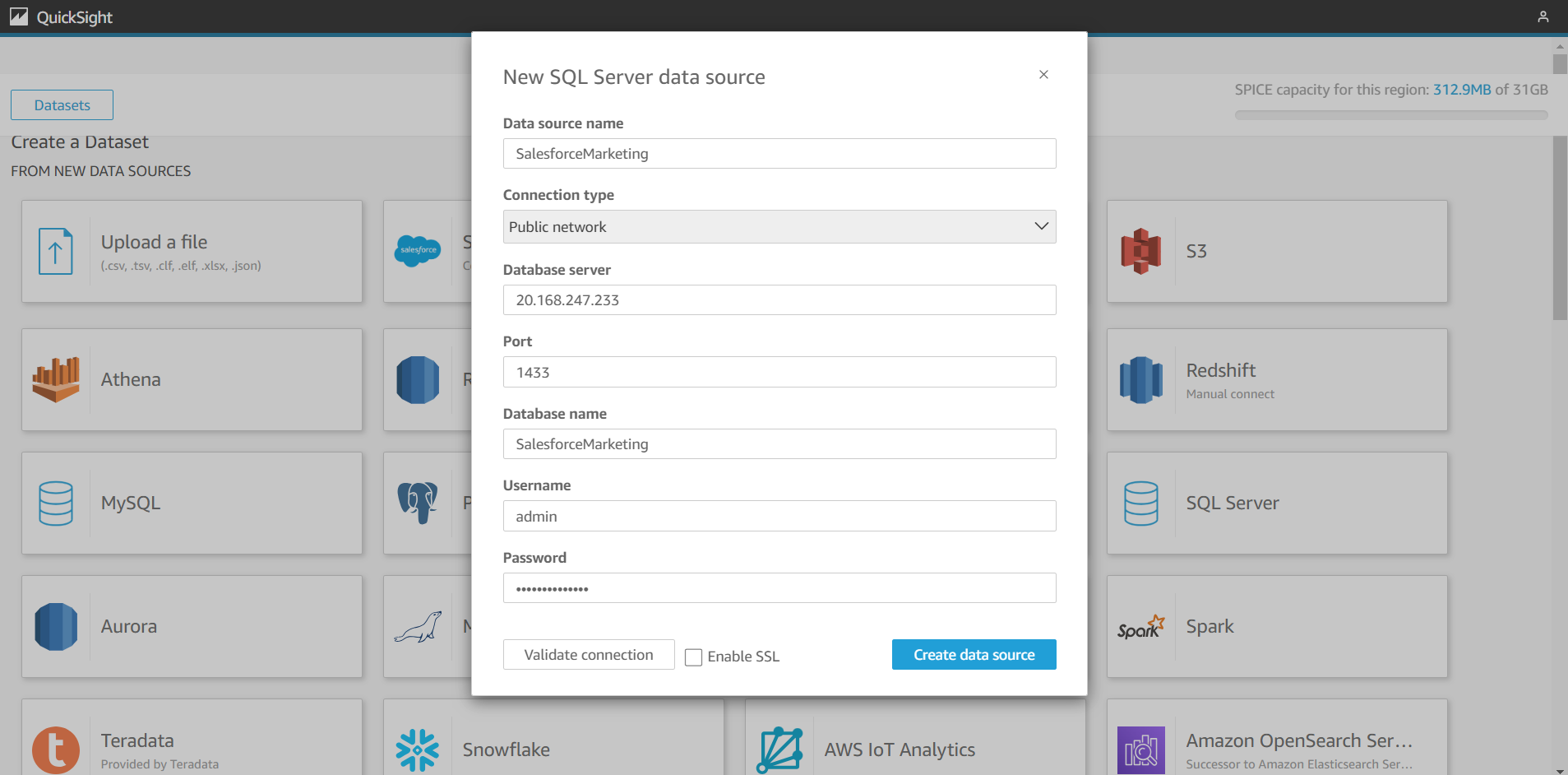Click the Spark label

pos(1210,626)
